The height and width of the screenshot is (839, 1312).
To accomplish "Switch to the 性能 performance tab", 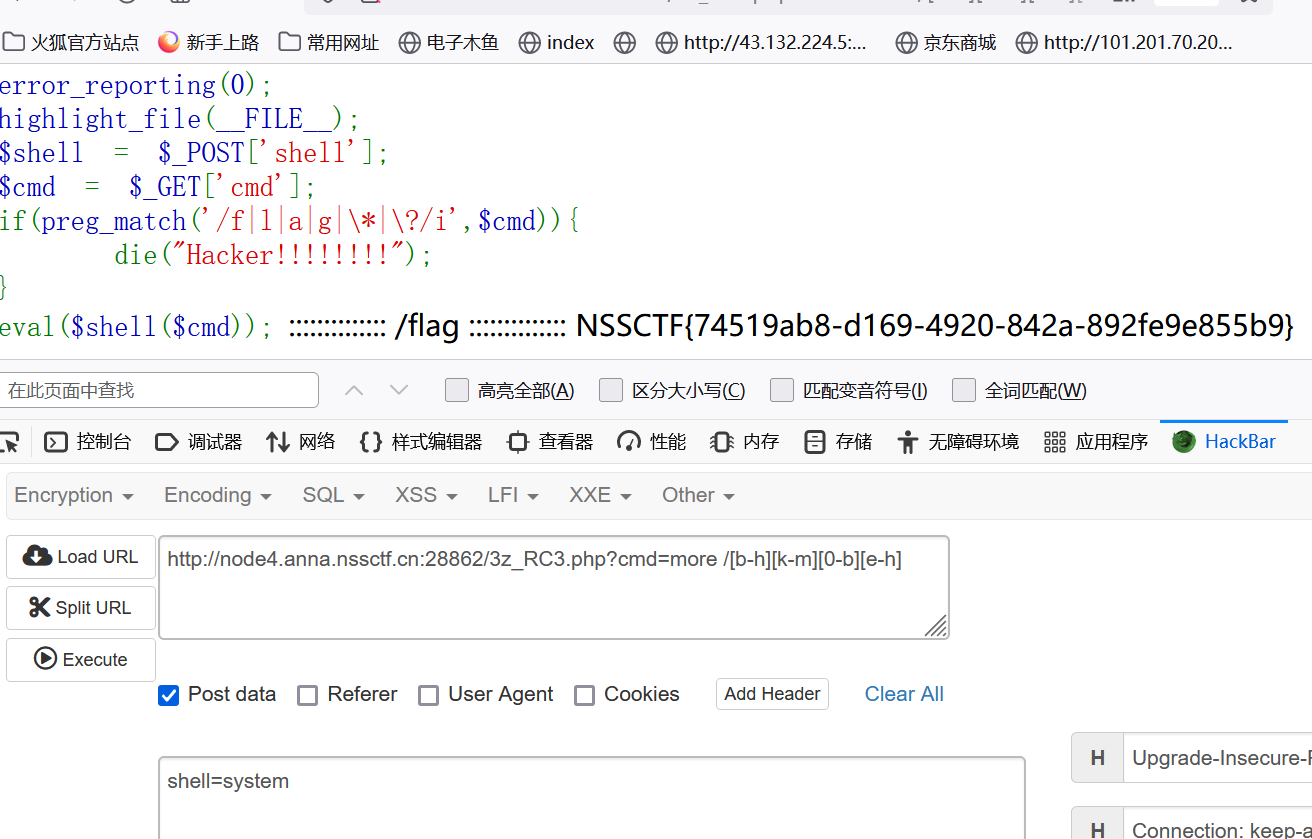I will pos(652,442).
